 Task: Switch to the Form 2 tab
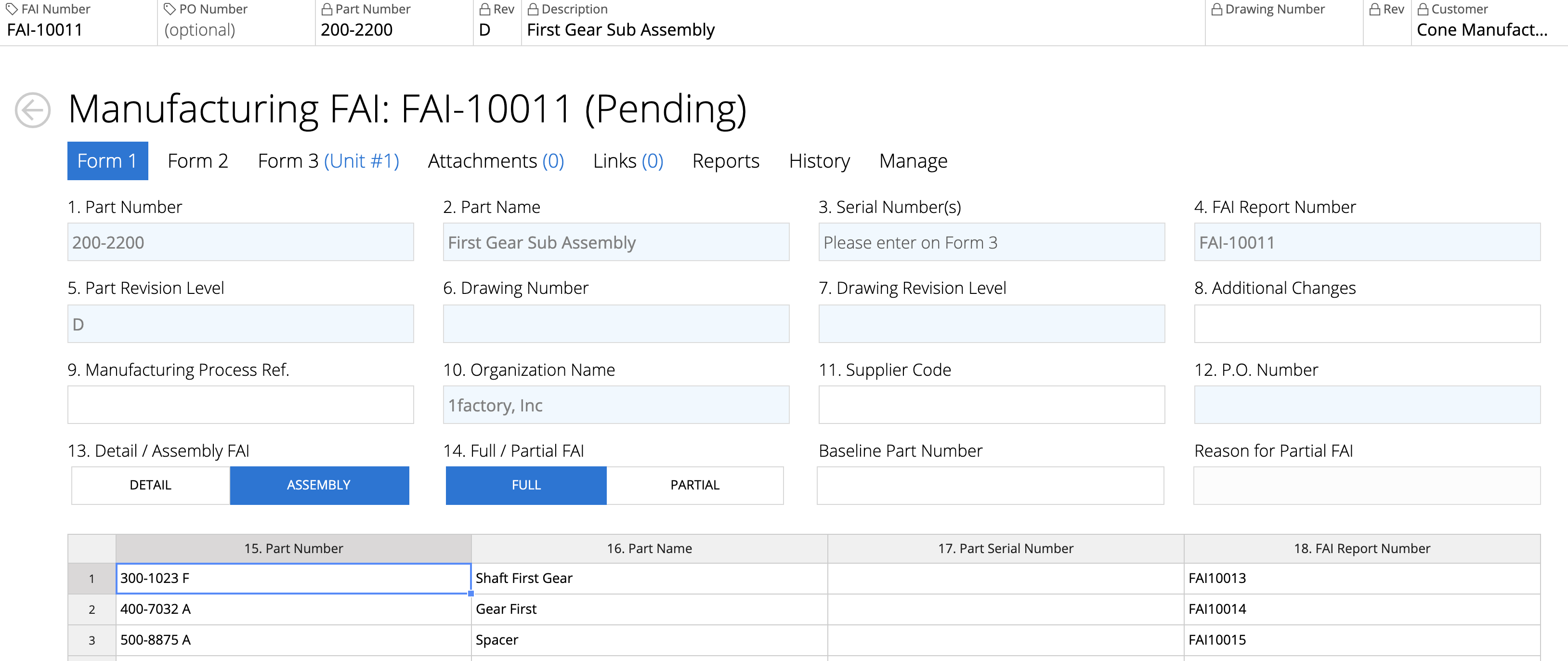[198, 161]
